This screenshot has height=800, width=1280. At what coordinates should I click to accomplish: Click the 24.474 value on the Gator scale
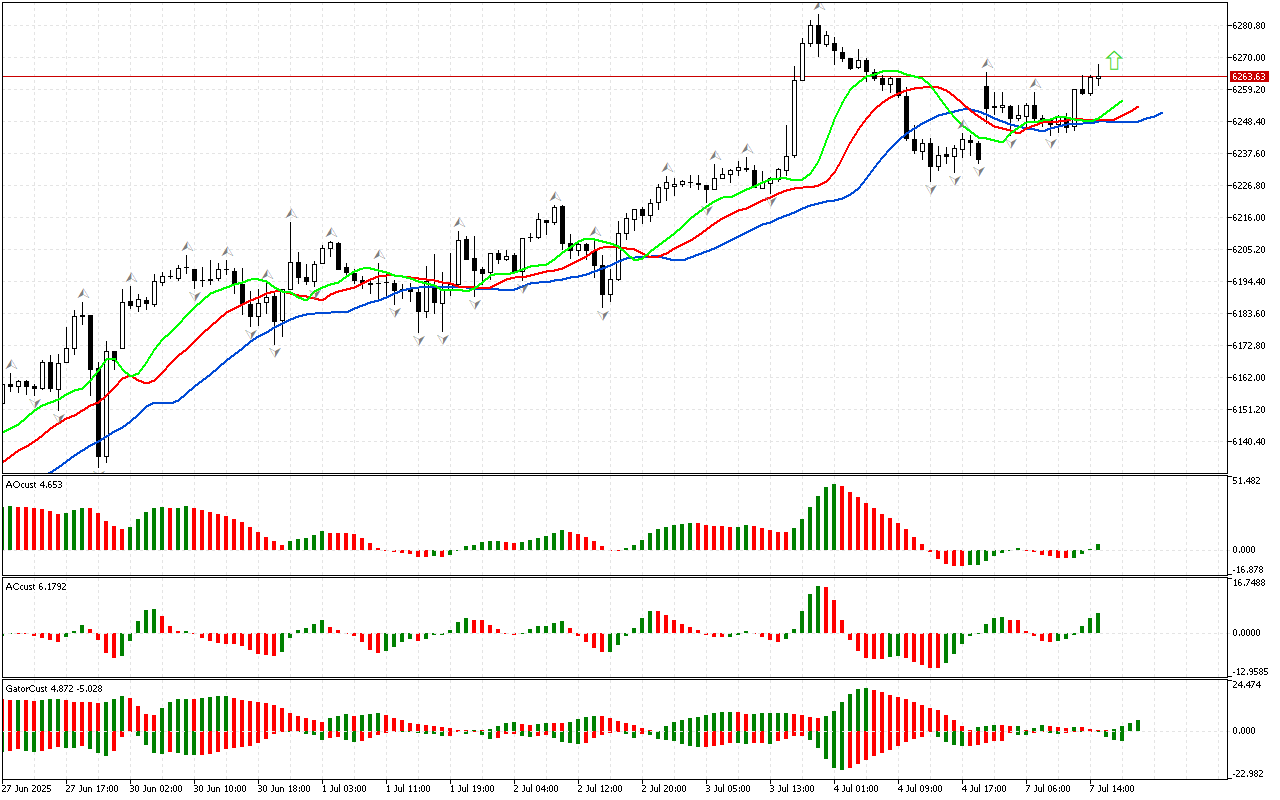pos(1247,686)
